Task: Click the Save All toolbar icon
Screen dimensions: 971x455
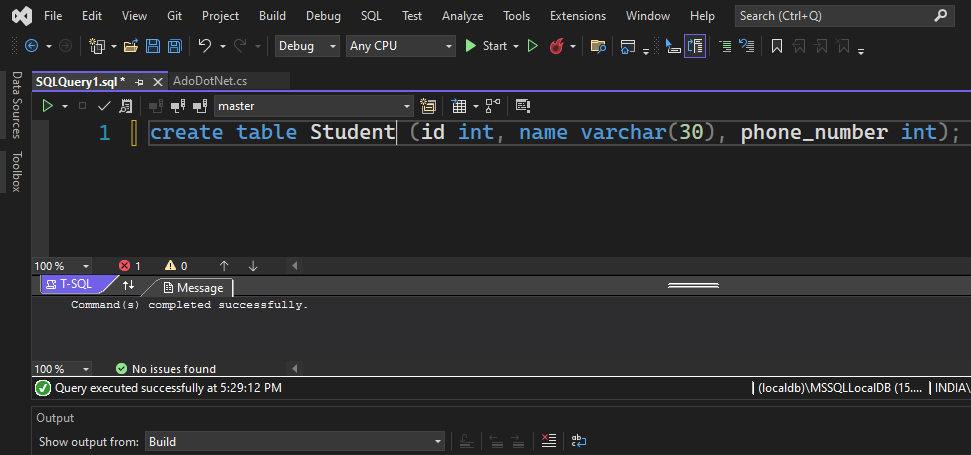Action: (x=175, y=46)
